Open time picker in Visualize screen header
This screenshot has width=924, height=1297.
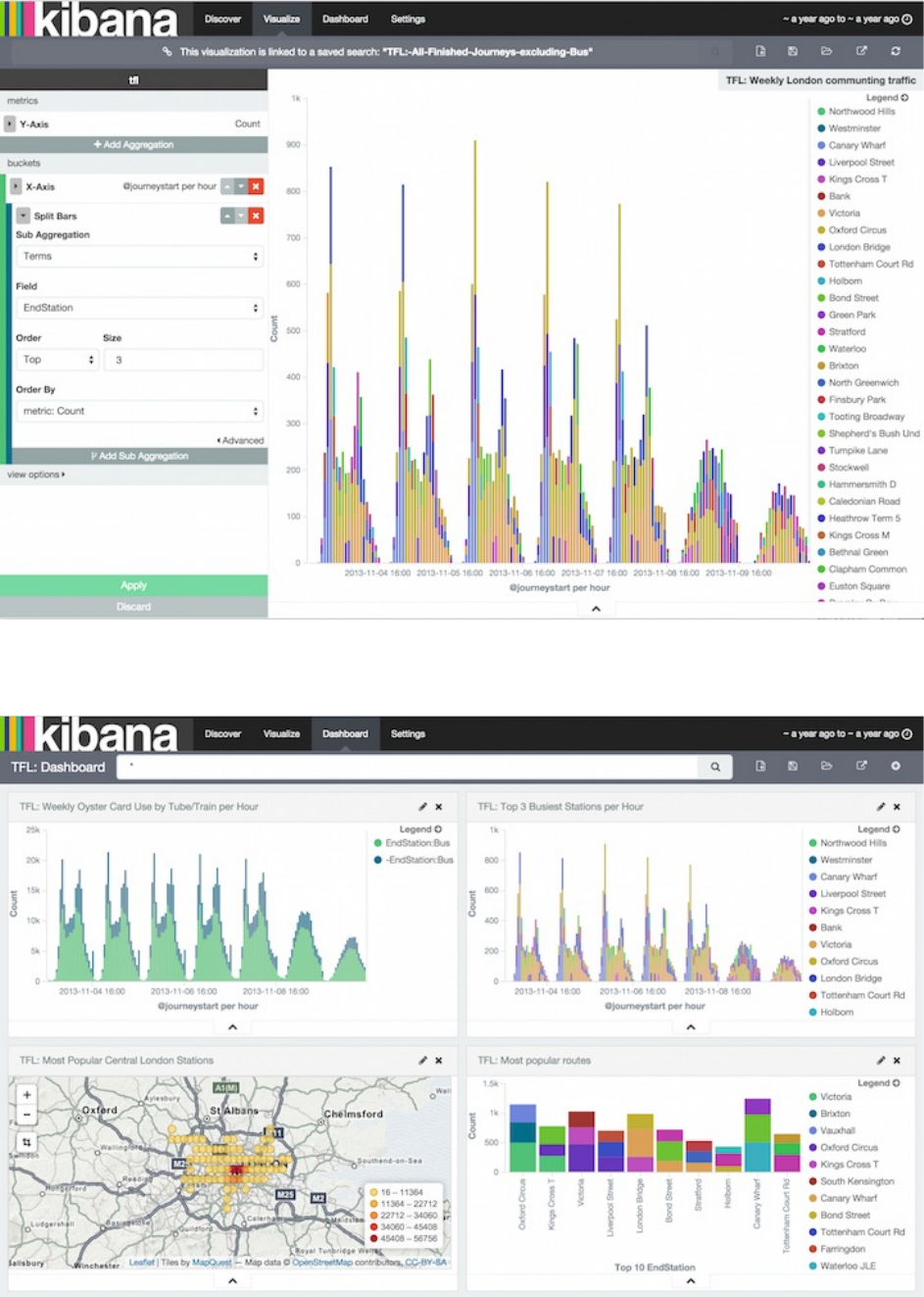coord(847,19)
